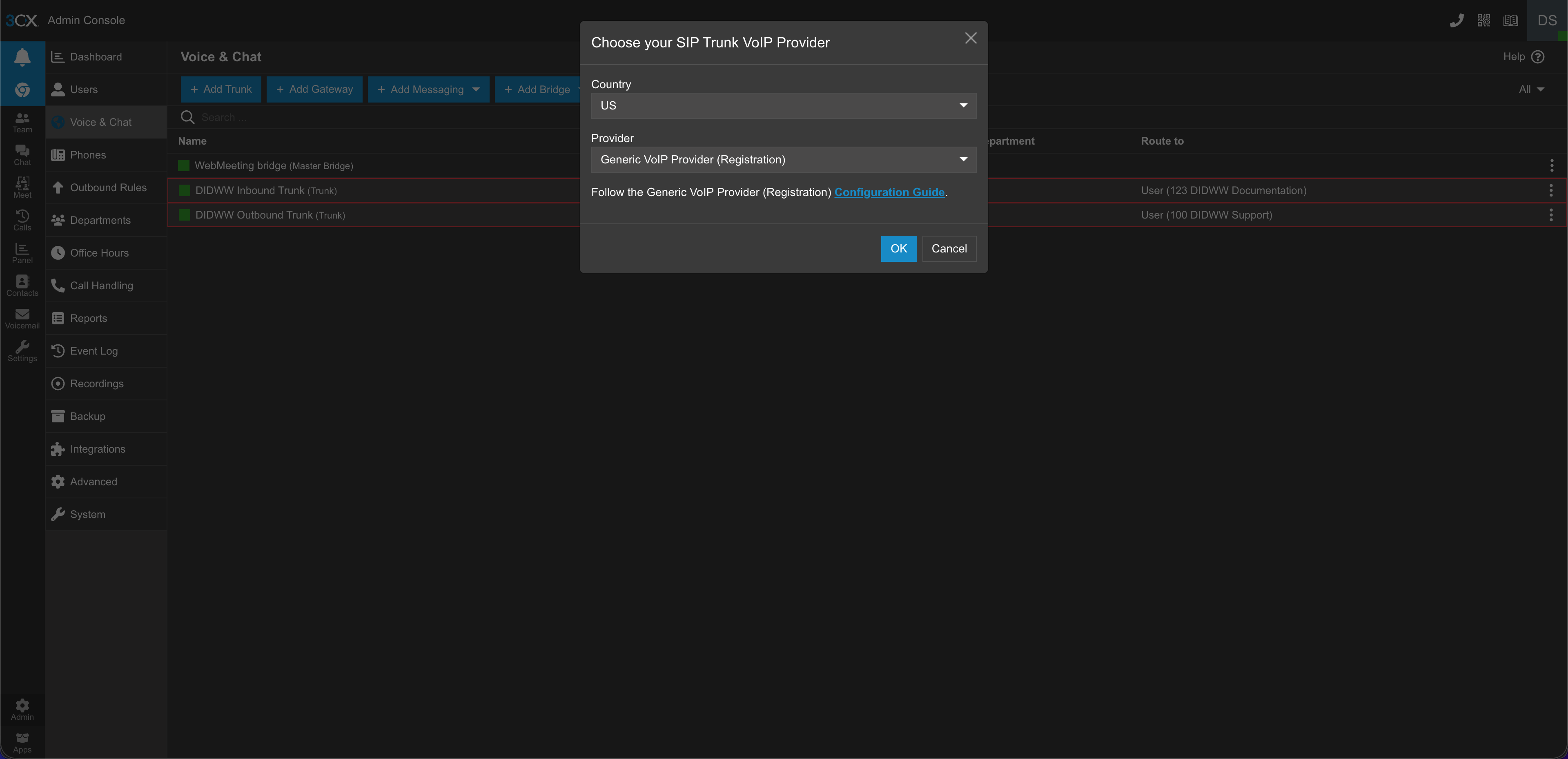
Task: Open the phone dialer icon in header
Action: pyautogui.click(x=1457, y=21)
